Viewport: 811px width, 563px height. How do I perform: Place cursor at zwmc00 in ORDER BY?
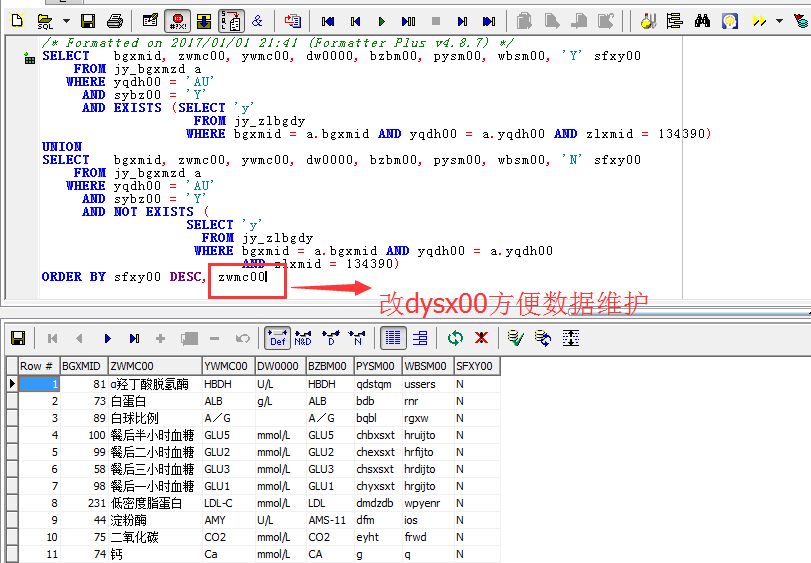pyautogui.click(x=242, y=277)
